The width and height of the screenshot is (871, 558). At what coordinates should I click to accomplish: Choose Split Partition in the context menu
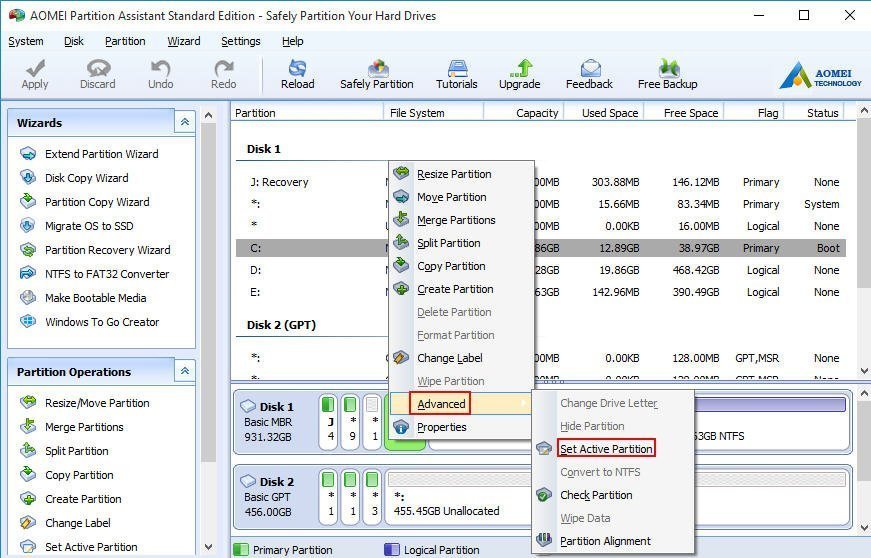(461, 243)
